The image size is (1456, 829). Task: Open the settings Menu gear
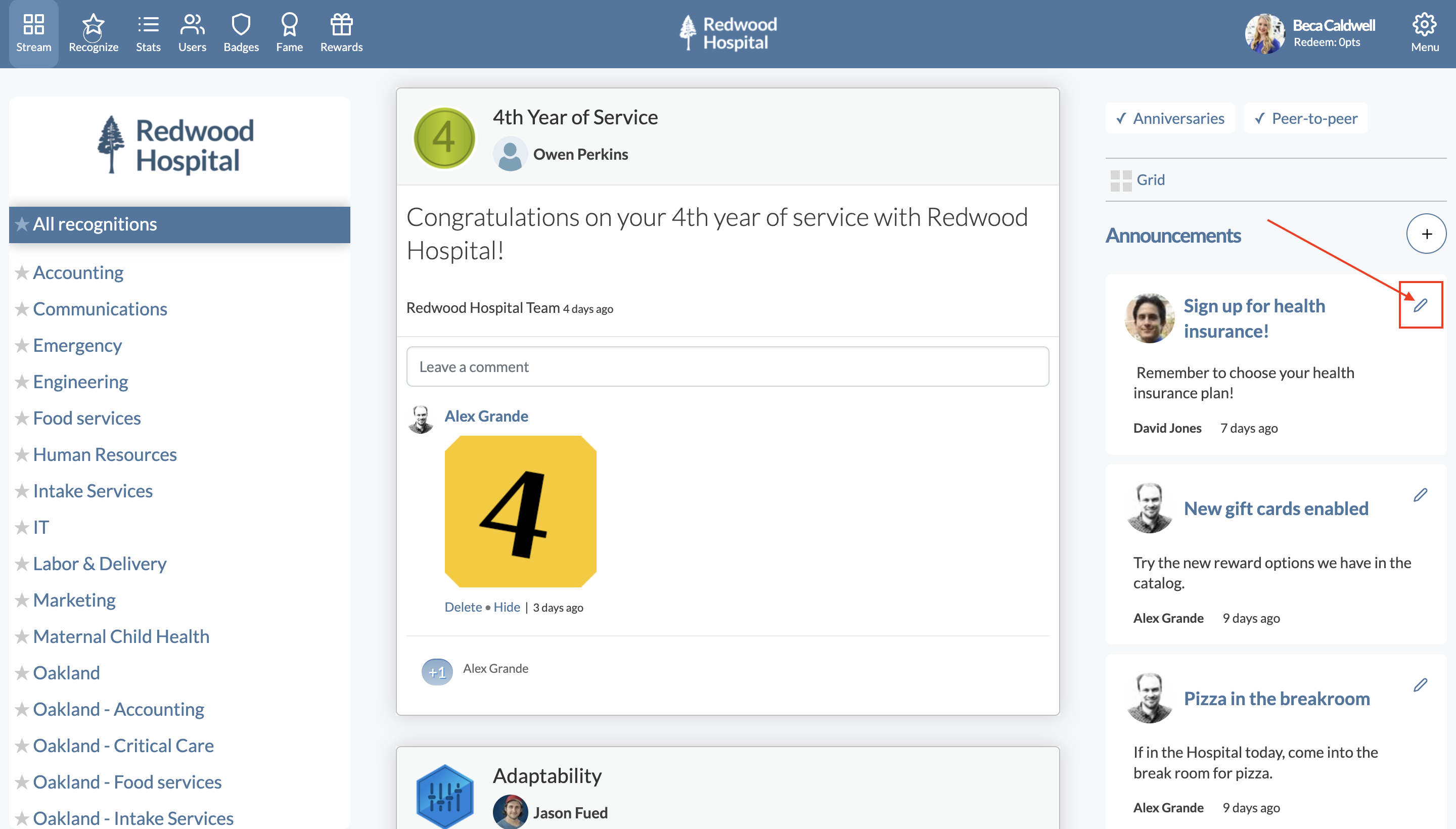point(1424,31)
